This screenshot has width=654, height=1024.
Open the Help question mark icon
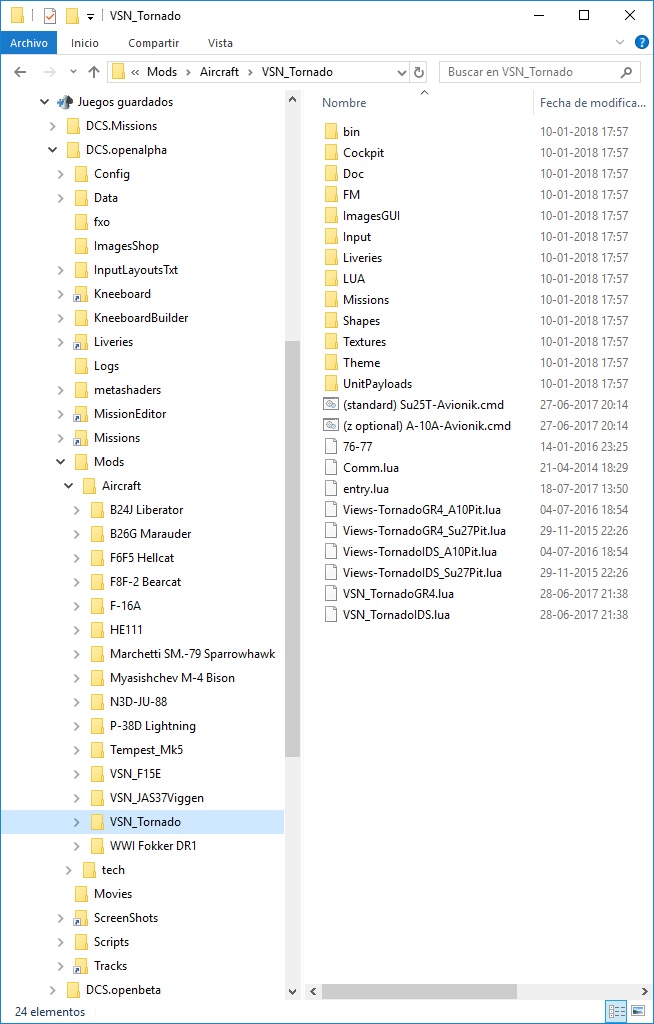[642, 42]
